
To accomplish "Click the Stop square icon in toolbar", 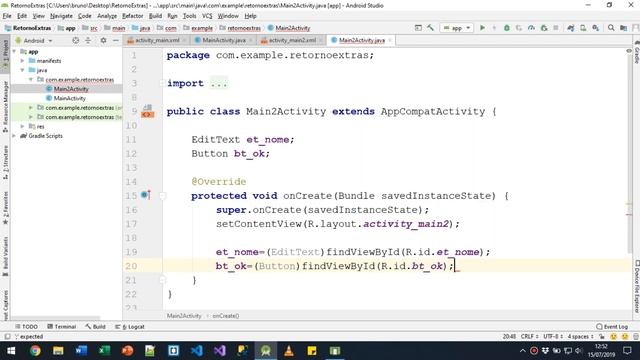I will tap(556, 28).
